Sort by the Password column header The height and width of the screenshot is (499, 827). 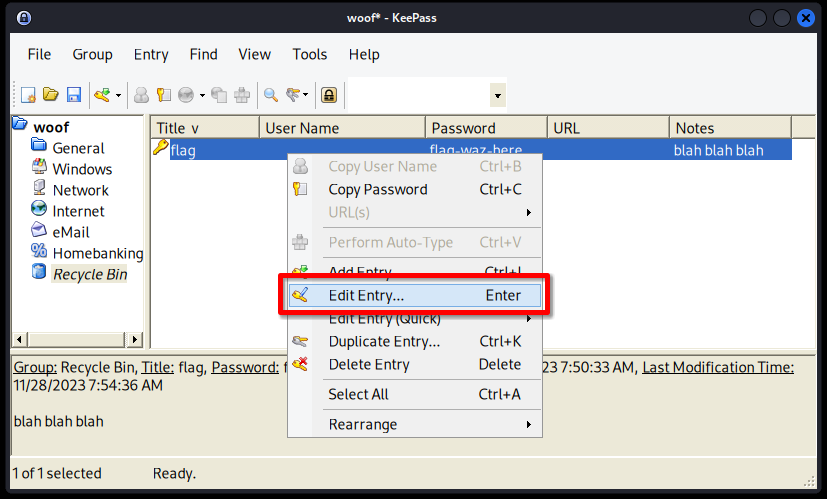click(x=486, y=128)
